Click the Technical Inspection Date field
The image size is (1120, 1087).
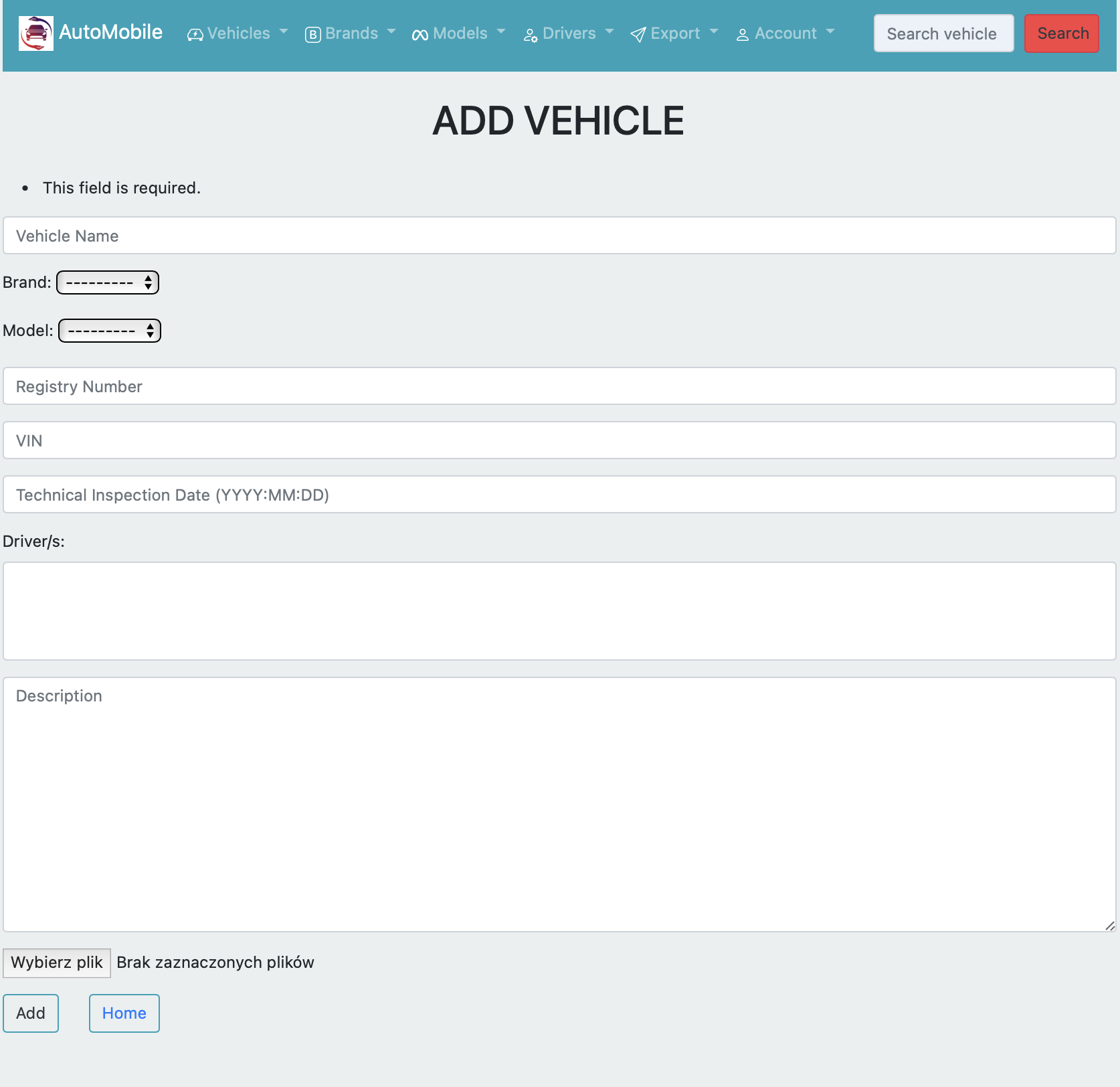click(x=559, y=495)
